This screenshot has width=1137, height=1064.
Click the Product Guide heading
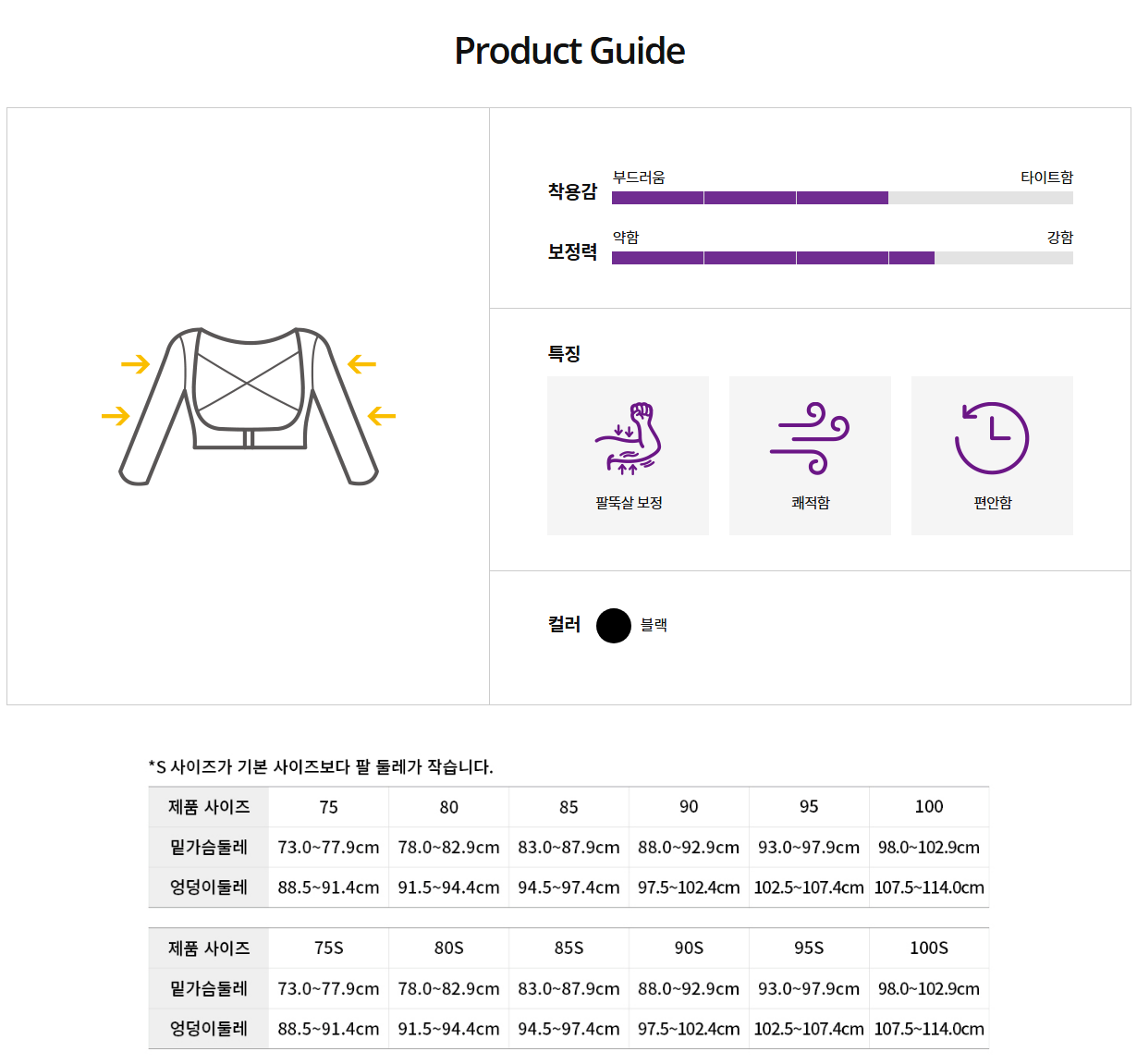(569, 51)
